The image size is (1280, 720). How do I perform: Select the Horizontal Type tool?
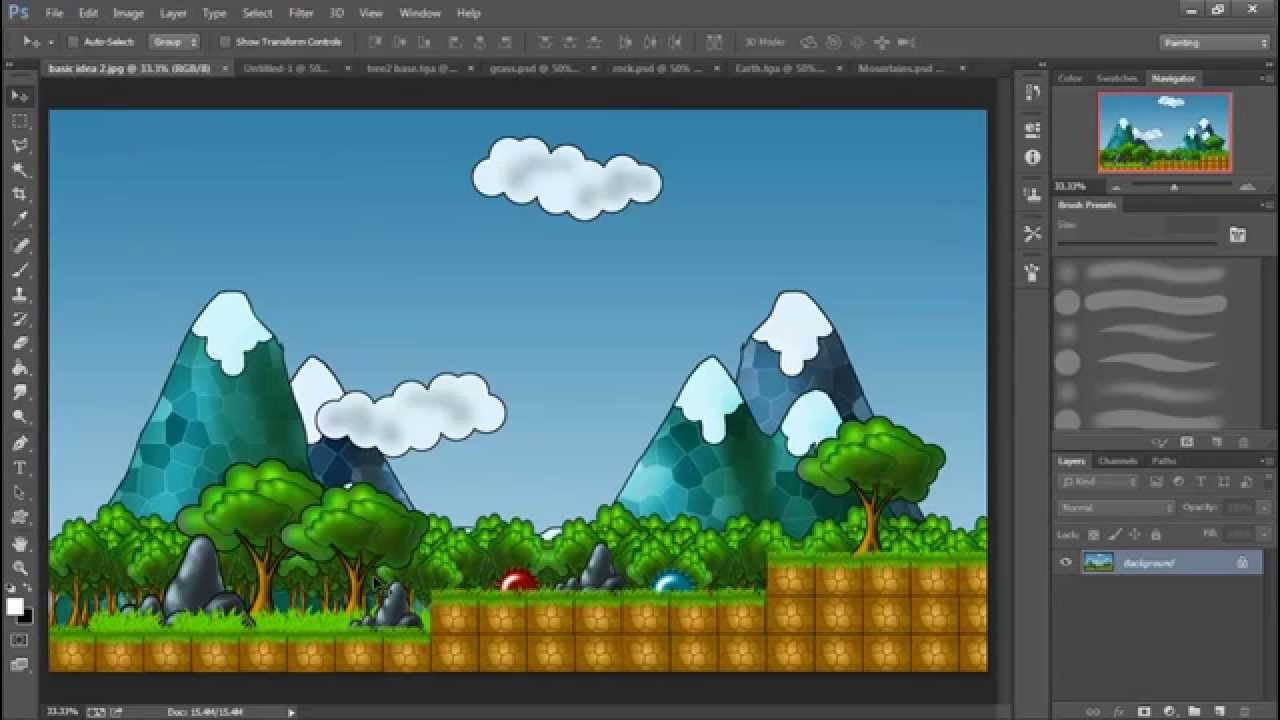(20, 468)
